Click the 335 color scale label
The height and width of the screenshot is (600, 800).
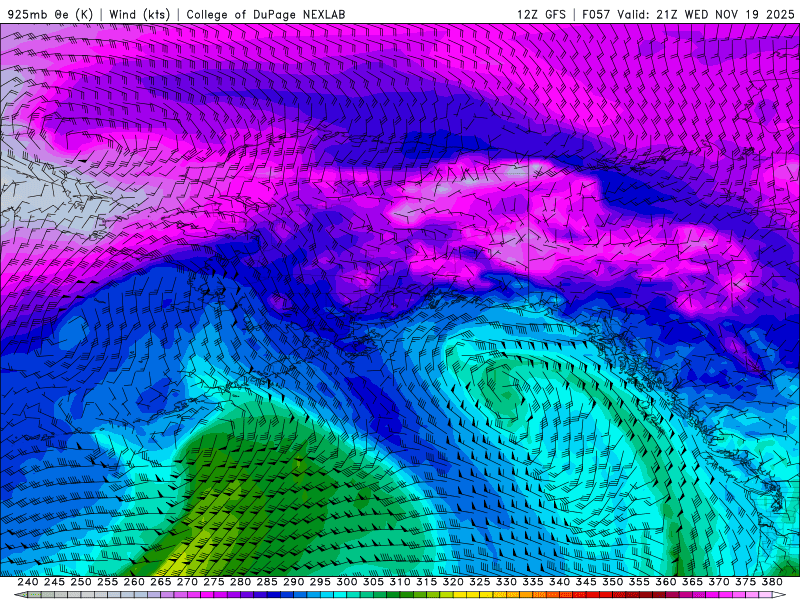[x=533, y=582]
